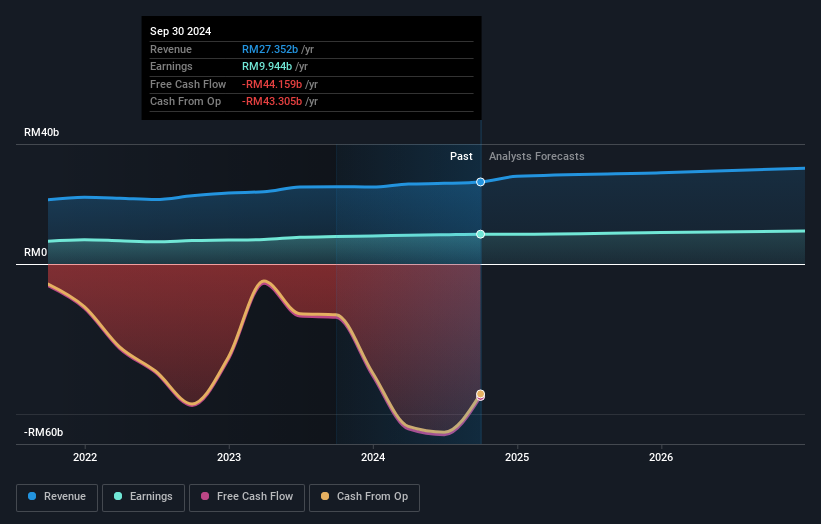Toggle the Free Cash Flow legend series
The height and width of the screenshot is (524, 821).
[x=247, y=497]
